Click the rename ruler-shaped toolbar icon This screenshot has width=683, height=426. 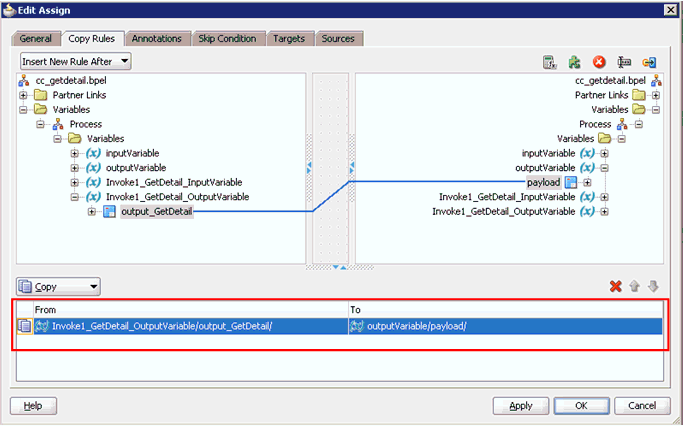[624, 62]
